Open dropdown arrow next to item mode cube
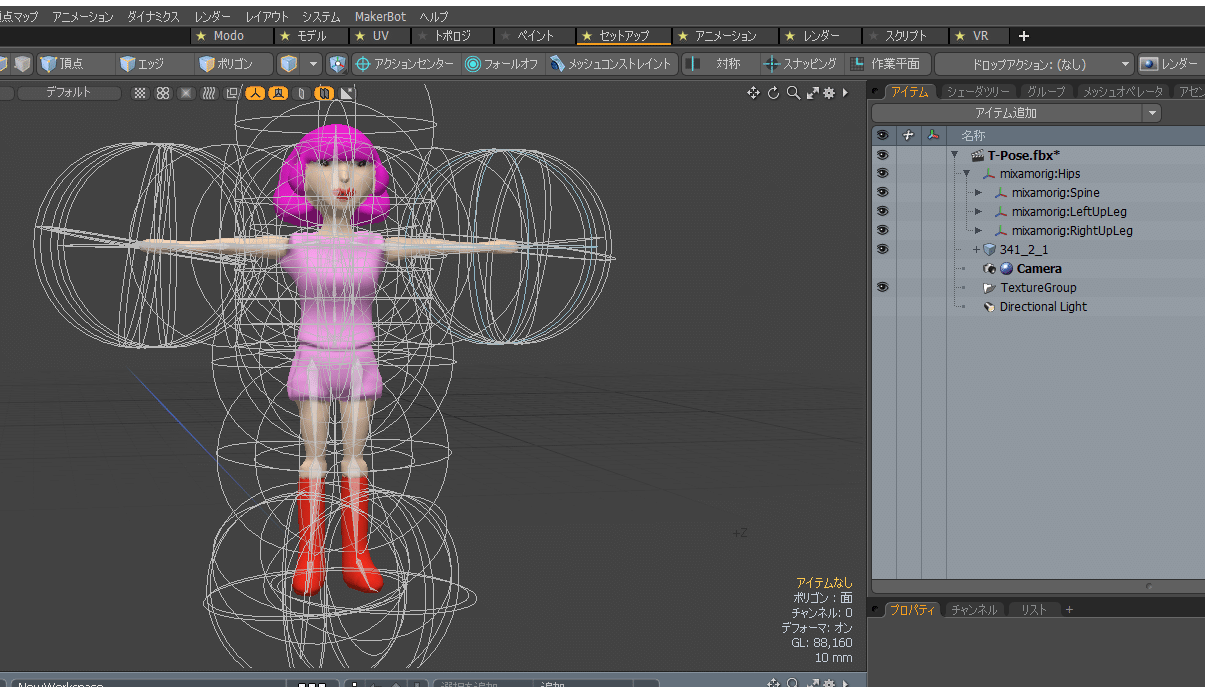Image resolution: width=1205 pixels, height=687 pixels. (x=314, y=64)
